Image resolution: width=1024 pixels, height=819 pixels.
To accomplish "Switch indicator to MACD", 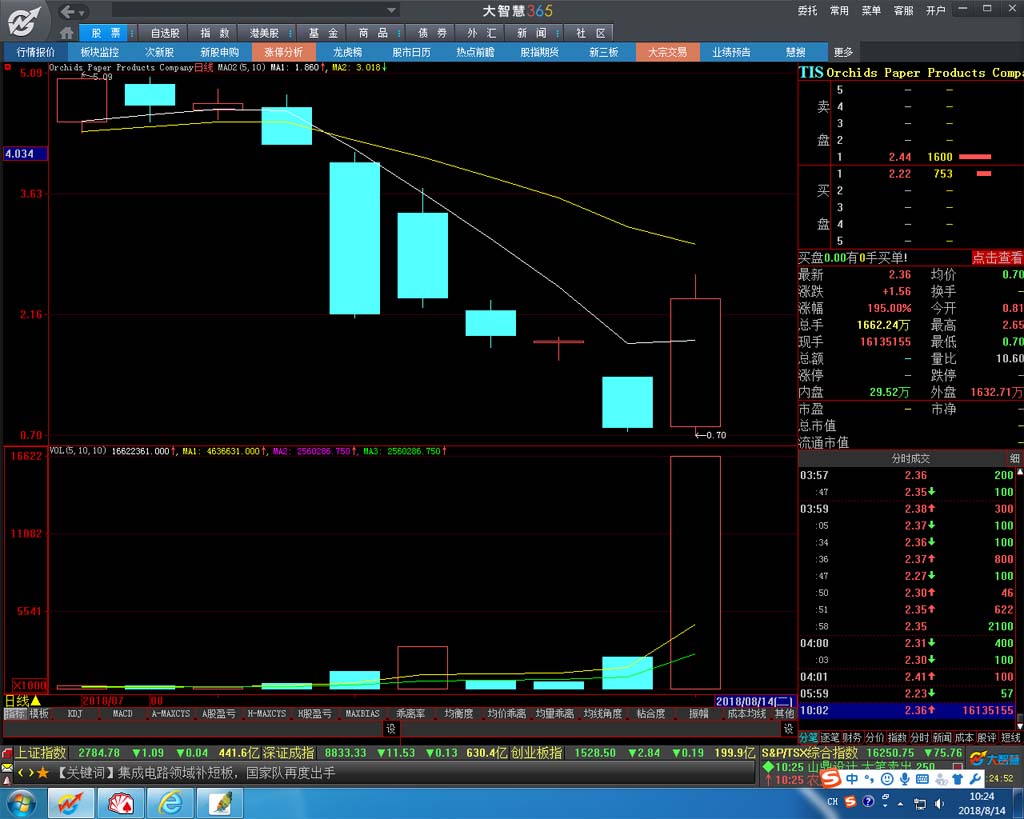I will point(123,714).
